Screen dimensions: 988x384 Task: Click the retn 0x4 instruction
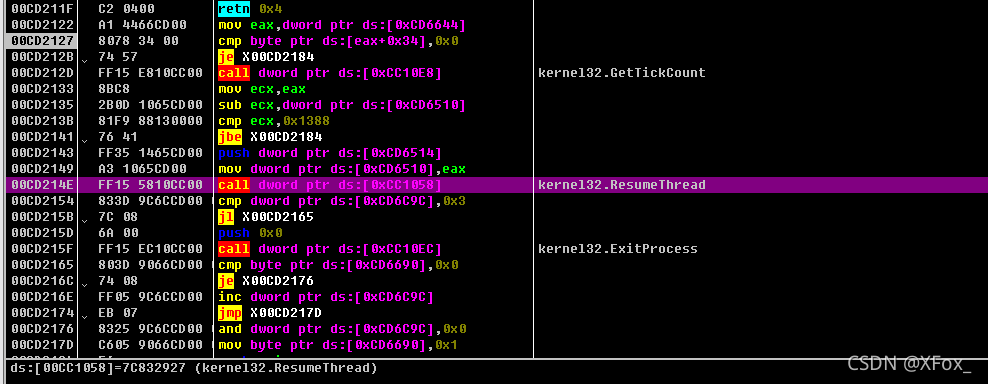tap(250, 9)
